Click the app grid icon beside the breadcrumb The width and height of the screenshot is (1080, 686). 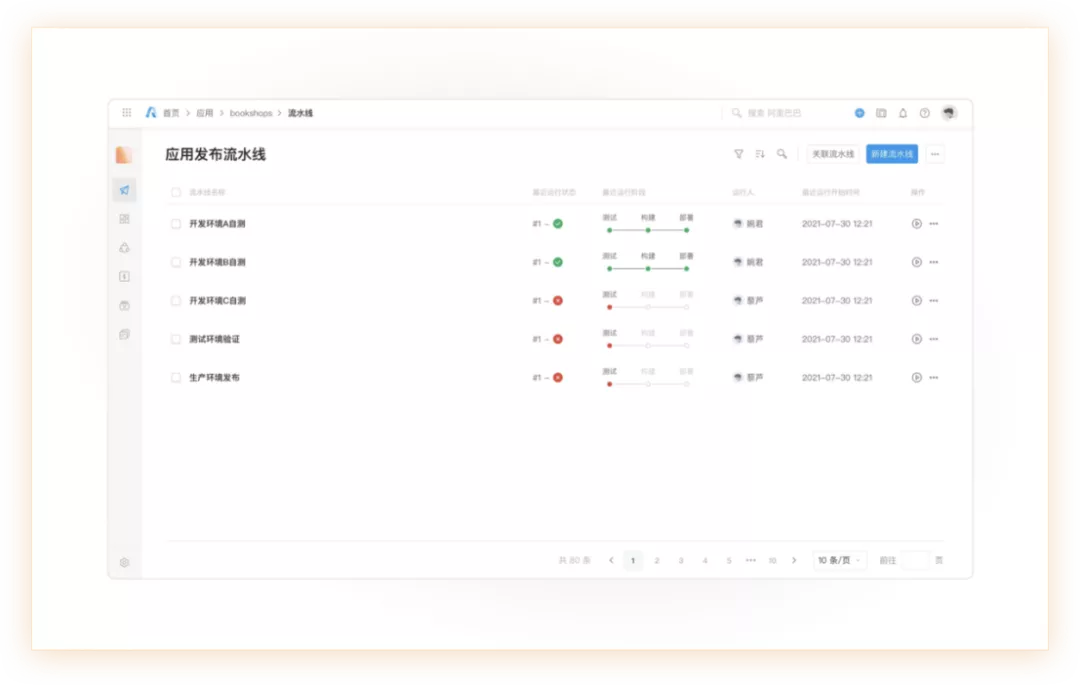[126, 113]
